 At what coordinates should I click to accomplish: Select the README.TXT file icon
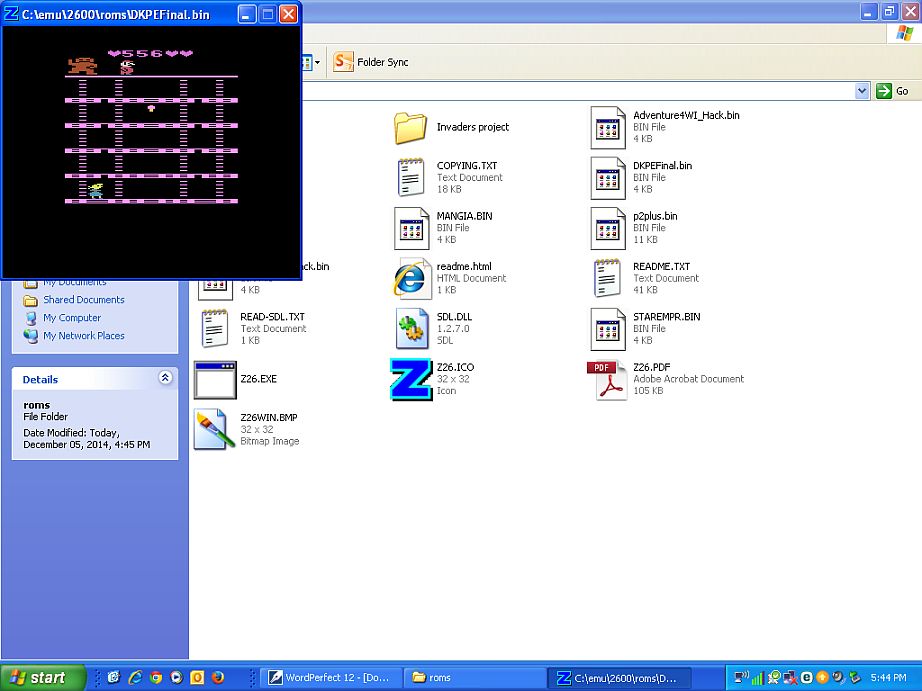click(x=607, y=278)
